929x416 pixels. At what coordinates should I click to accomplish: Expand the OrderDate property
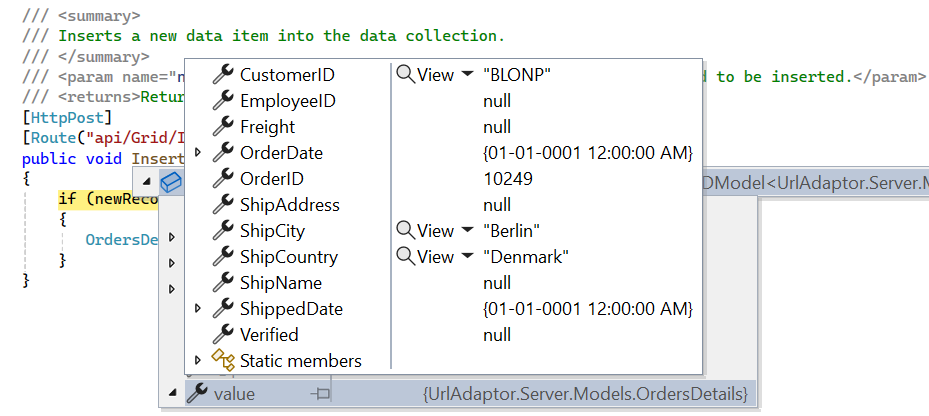pyautogui.click(x=197, y=153)
